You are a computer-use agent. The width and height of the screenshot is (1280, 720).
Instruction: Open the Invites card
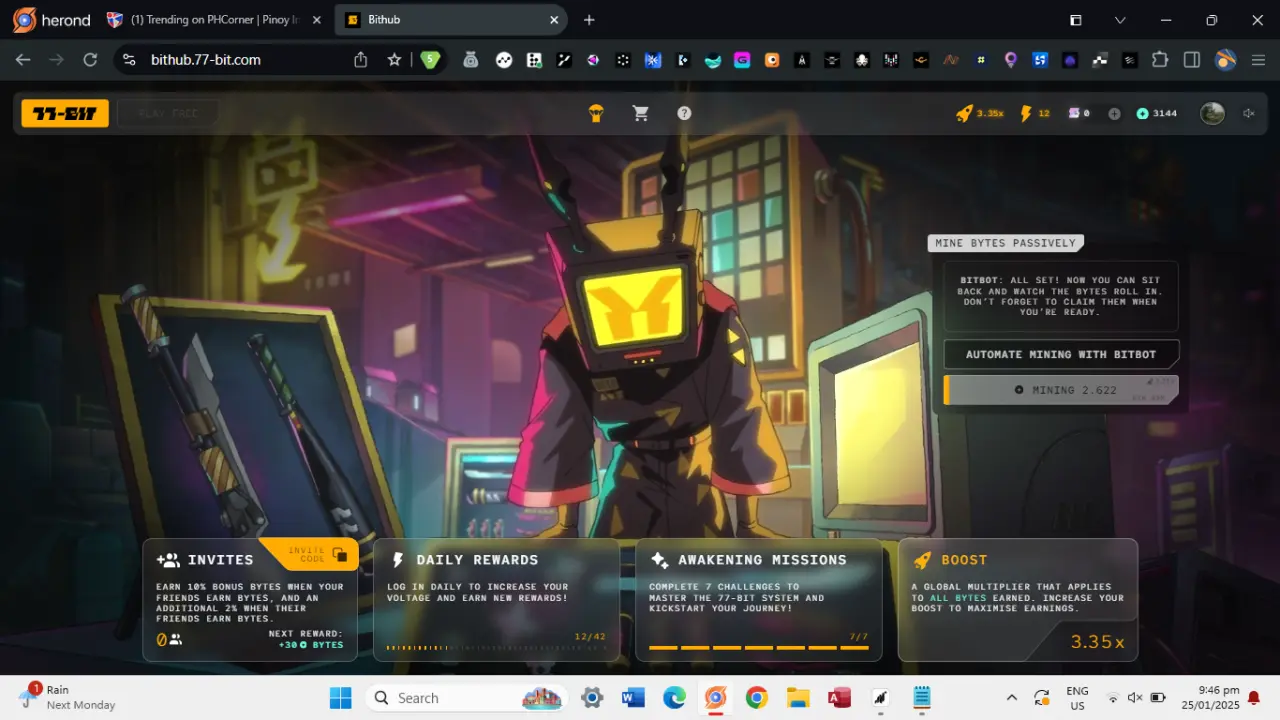coord(250,600)
